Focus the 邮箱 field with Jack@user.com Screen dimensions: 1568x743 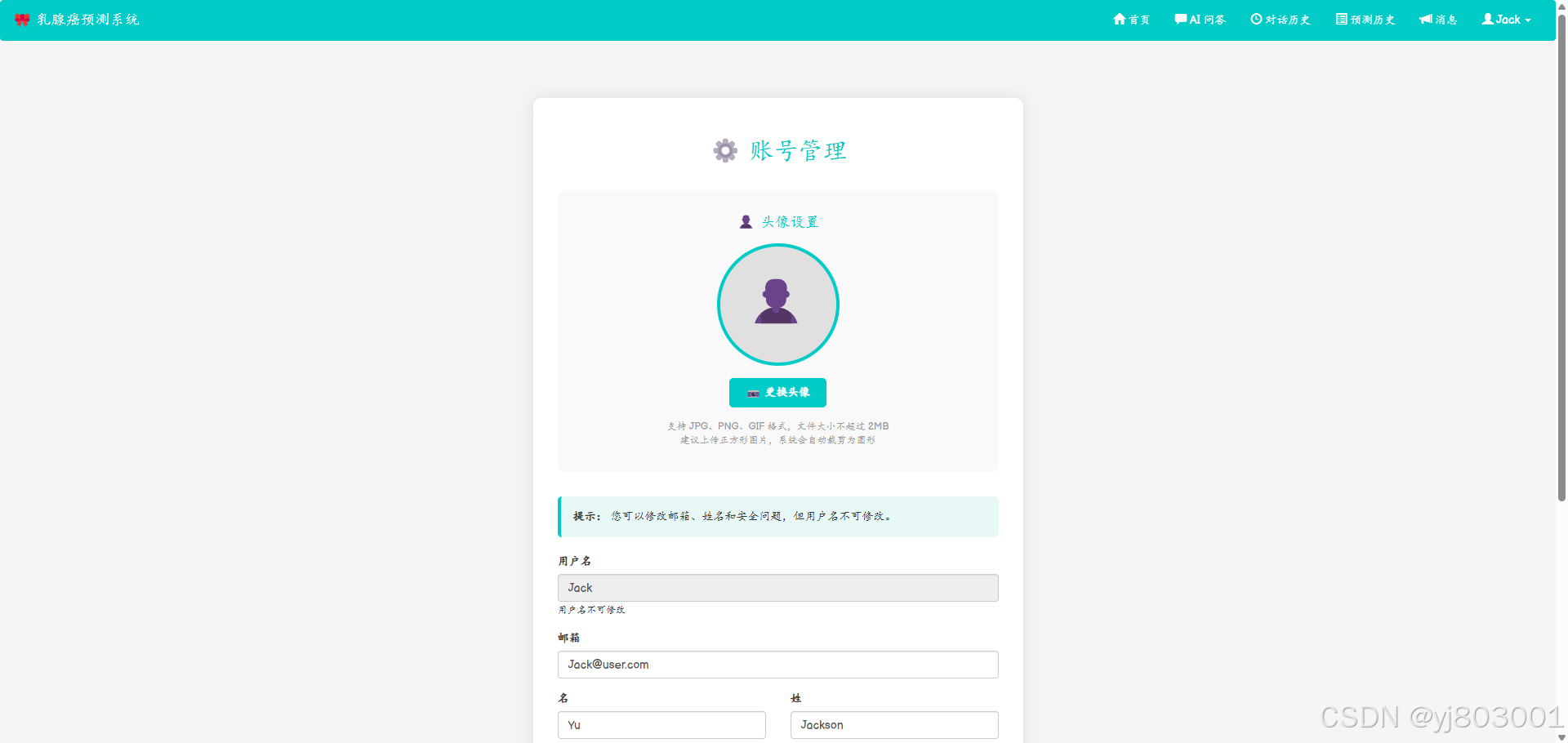pyautogui.click(x=777, y=665)
